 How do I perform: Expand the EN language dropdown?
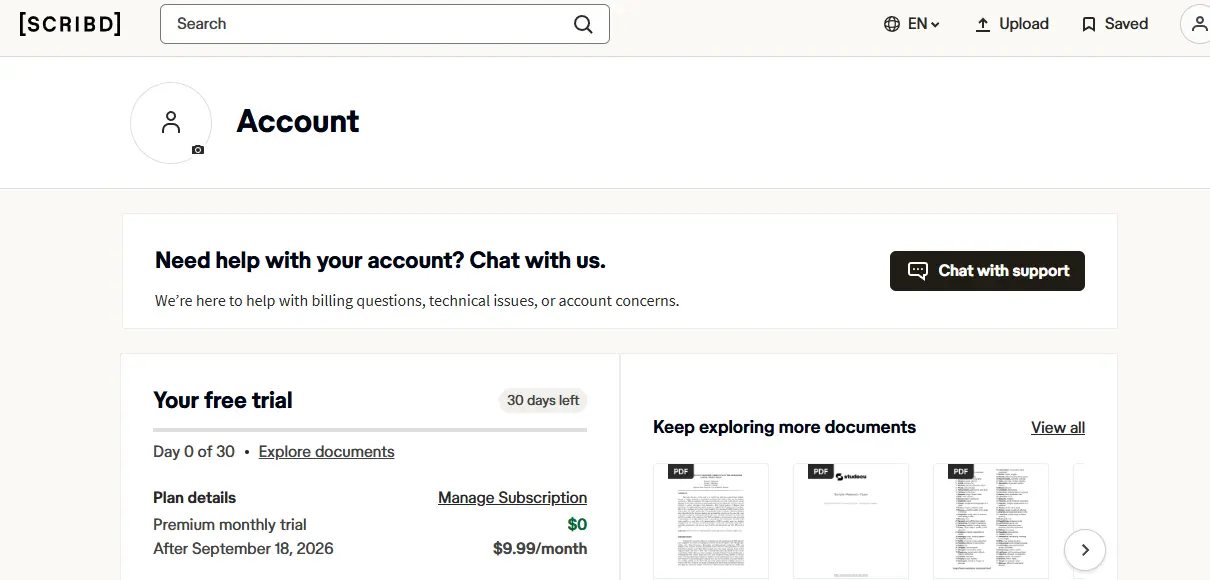[x=923, y=24]
